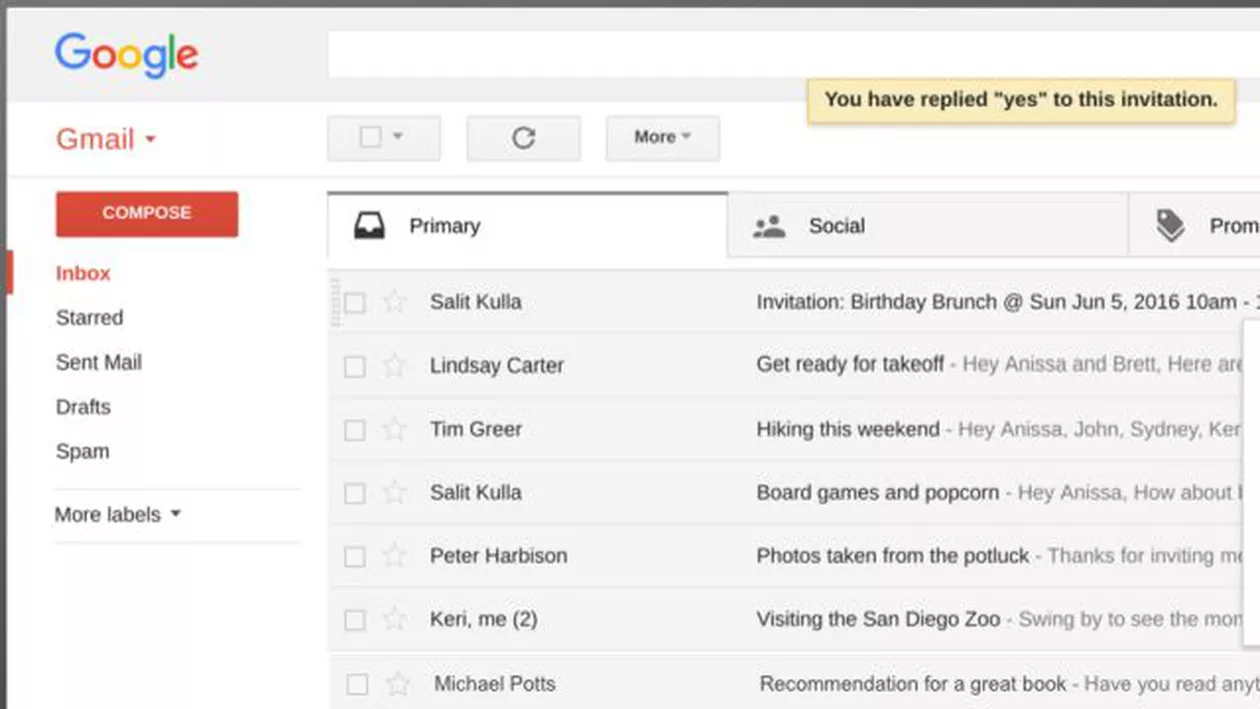Image resolution: width=1260 pixels, height=709 pixels.
Task: Select the Tim Greer email checkbox
Action: [x=355, y=430]
